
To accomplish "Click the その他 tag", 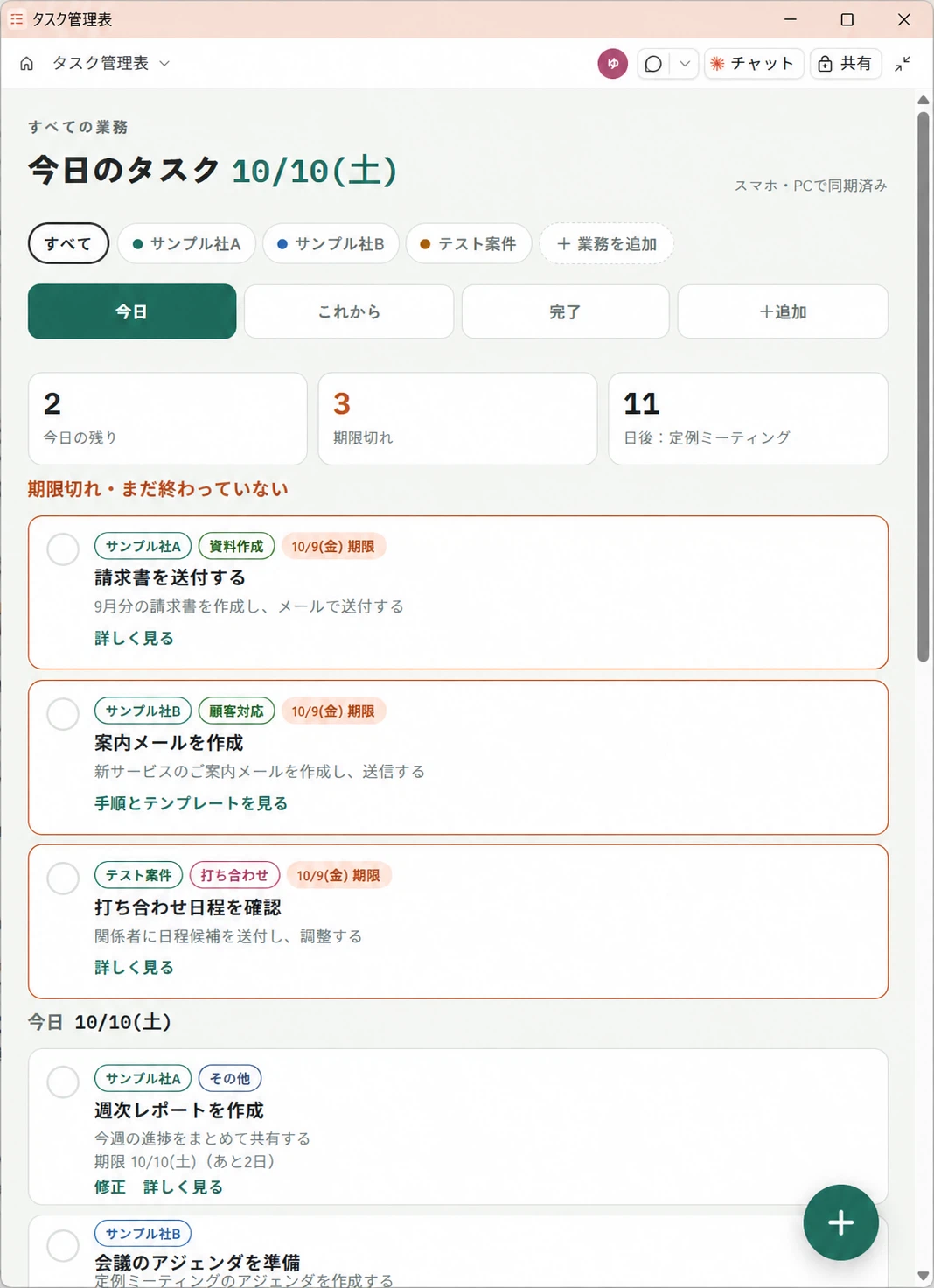I will 230,1079.
